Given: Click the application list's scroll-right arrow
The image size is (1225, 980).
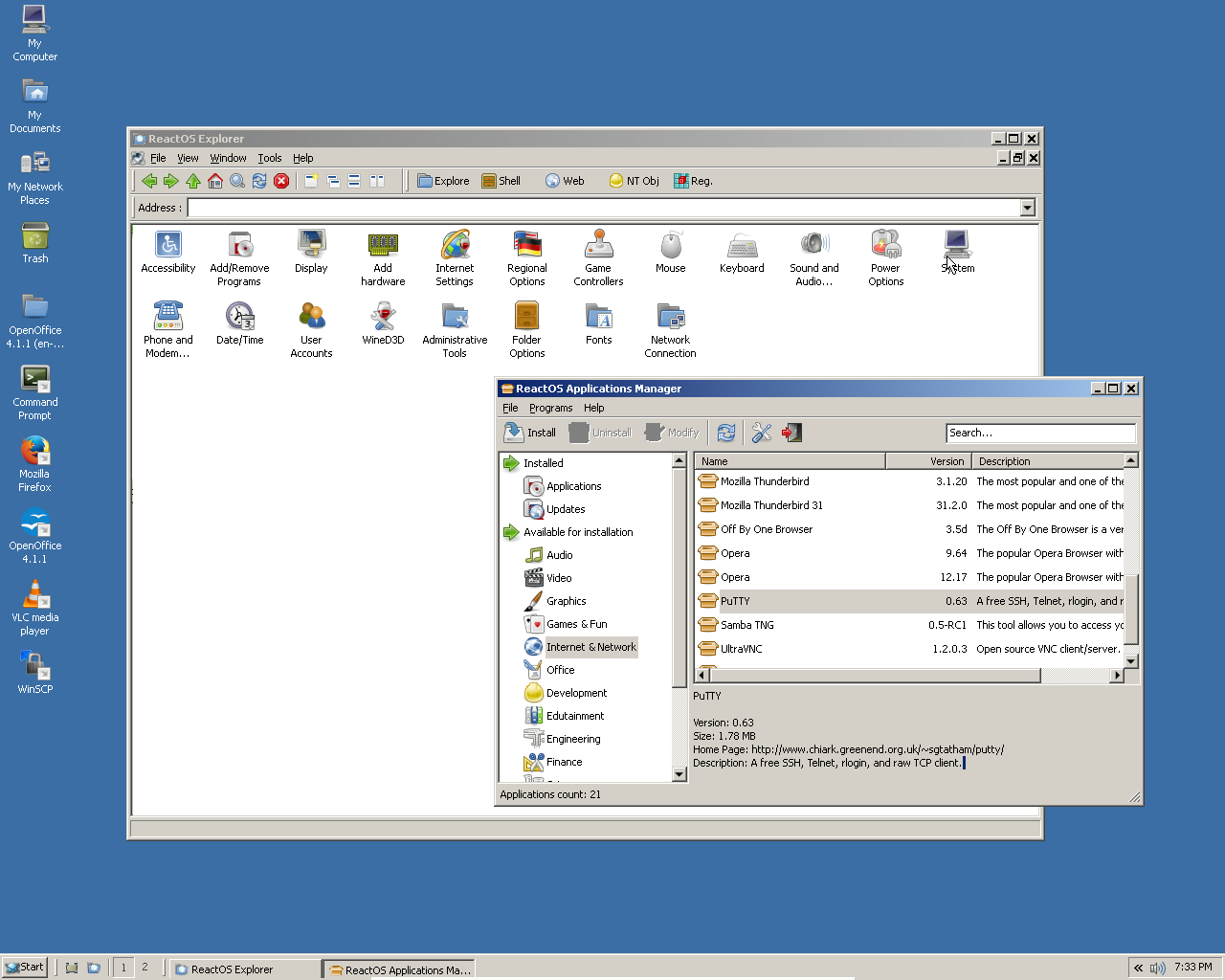Looking at the screenshot, I should (x=1116, y=676).
